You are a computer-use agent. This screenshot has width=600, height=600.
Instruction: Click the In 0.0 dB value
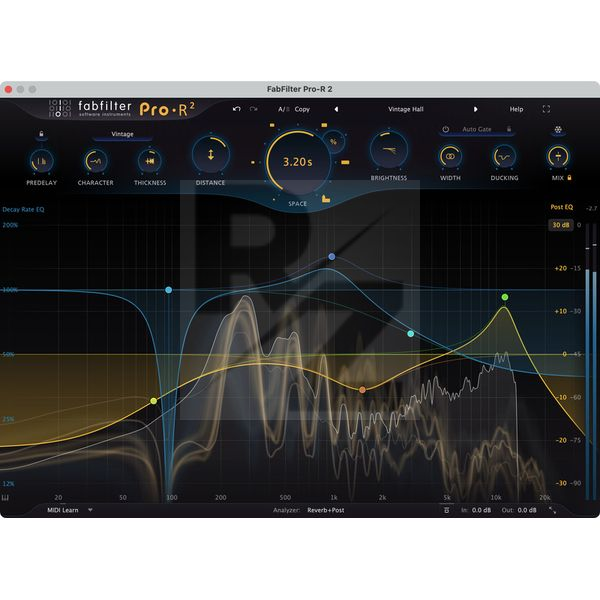click(x=481, y=510)
